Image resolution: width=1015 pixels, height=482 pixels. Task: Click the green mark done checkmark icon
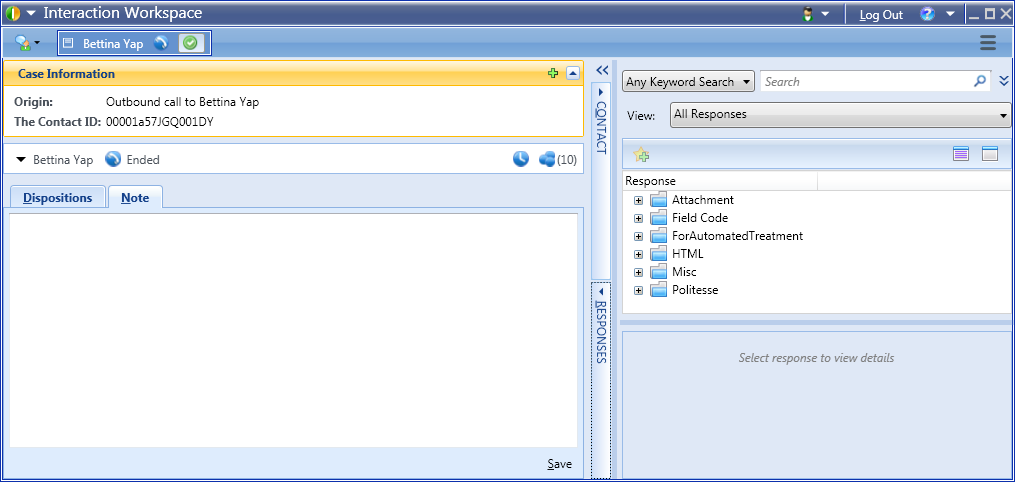point(191,43)
